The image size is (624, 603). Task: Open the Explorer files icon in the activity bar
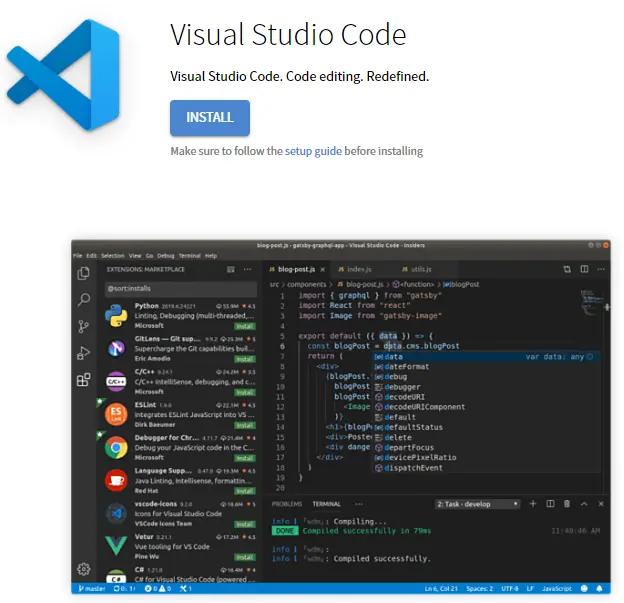pyautogui.click(x=84, y=273)
